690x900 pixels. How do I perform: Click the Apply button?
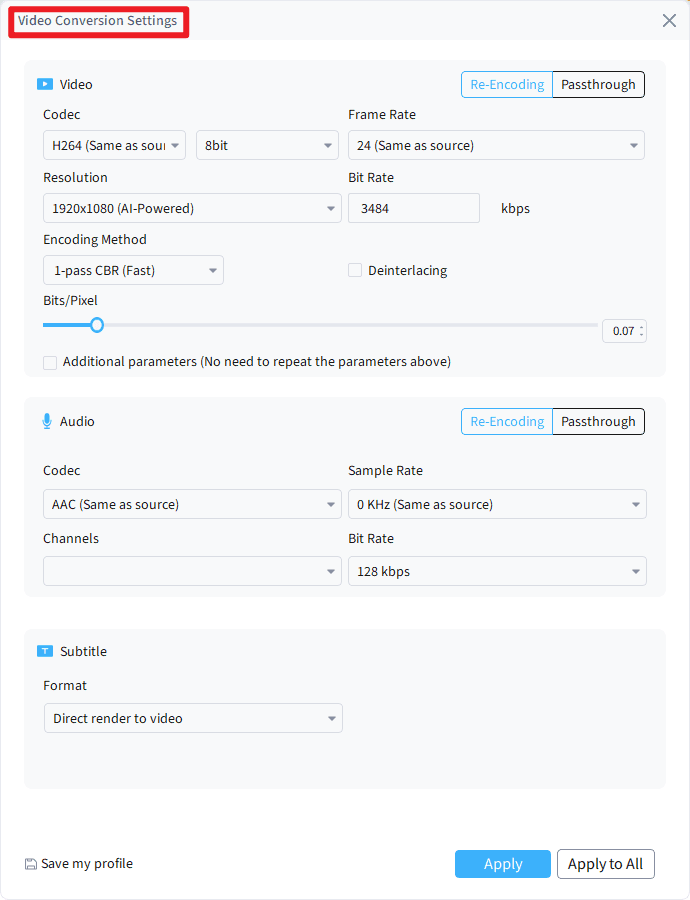point(502,863)
